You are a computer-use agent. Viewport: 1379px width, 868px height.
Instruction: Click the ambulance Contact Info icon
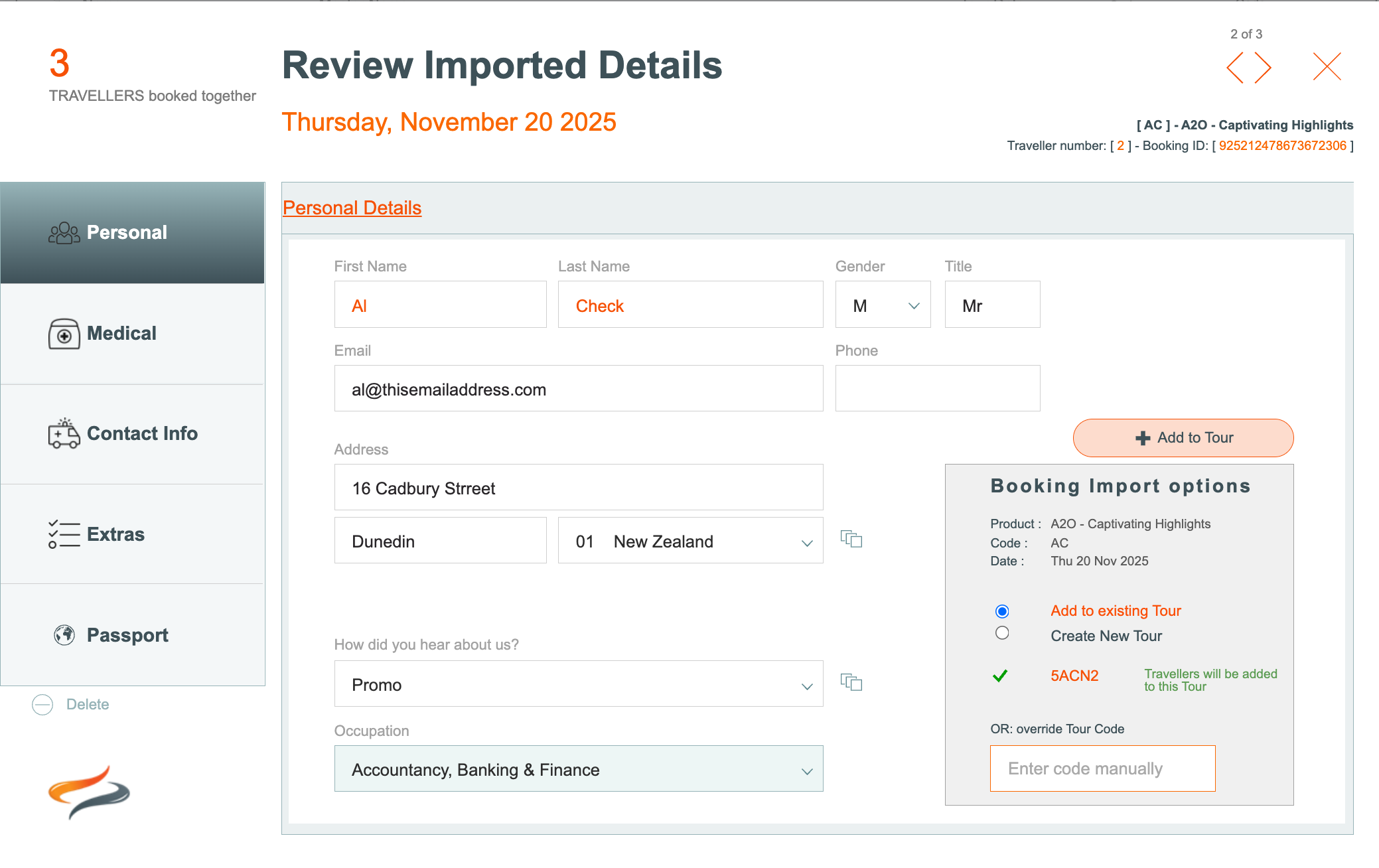coord(64,434)
